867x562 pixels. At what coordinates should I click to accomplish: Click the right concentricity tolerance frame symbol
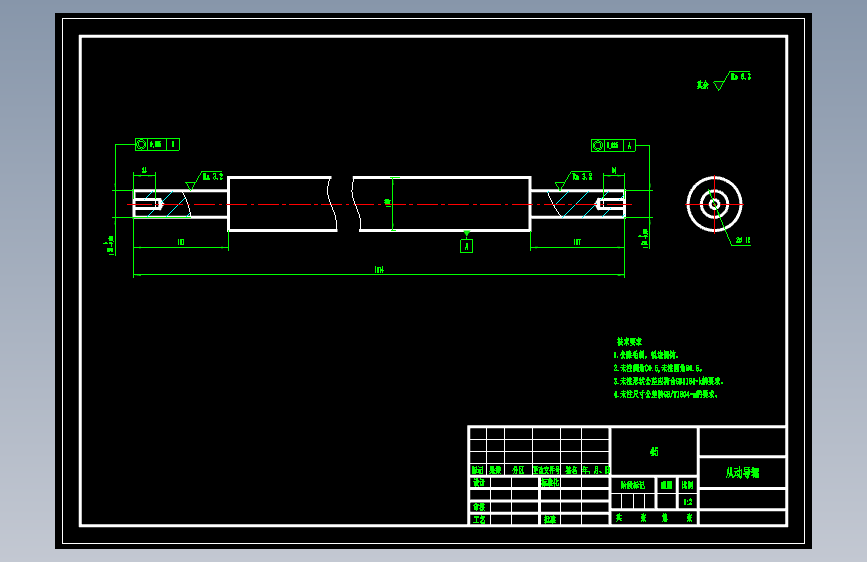tap(613, 145)
